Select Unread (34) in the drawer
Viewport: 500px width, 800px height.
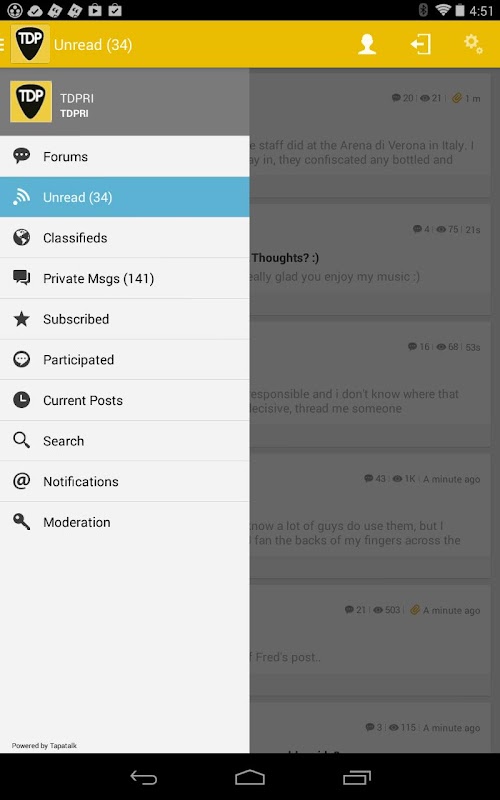coord(124,197)
